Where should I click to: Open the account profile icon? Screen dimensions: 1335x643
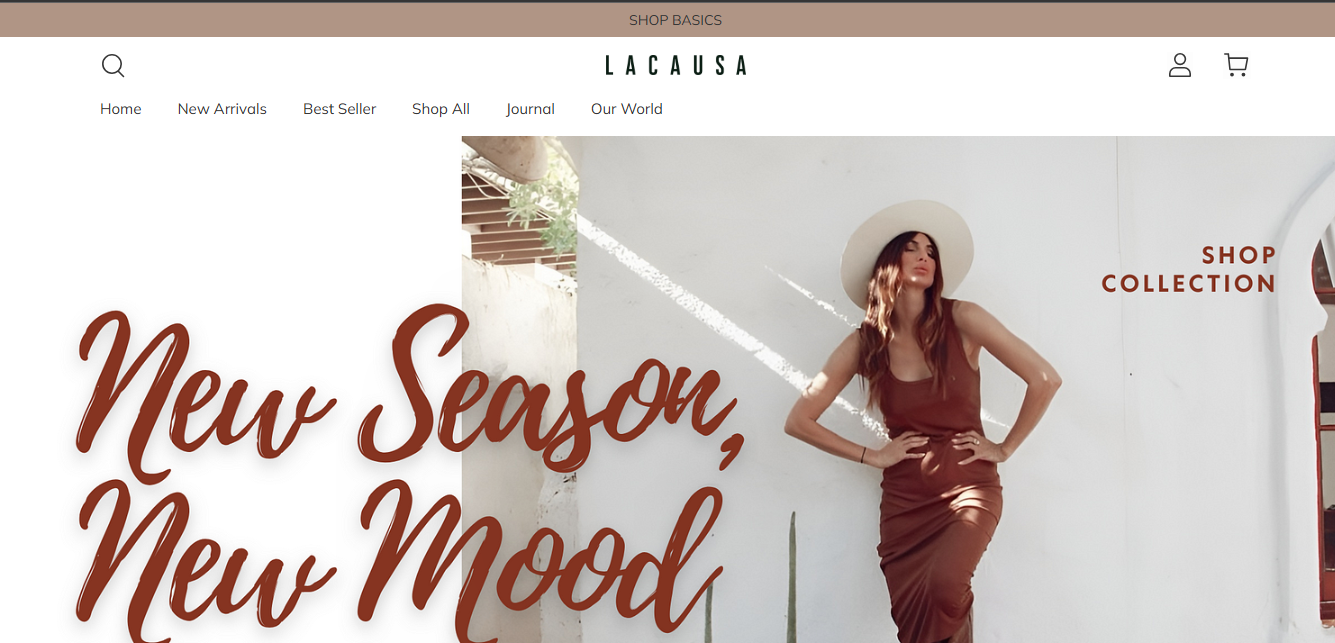(x=1180, y=65)
